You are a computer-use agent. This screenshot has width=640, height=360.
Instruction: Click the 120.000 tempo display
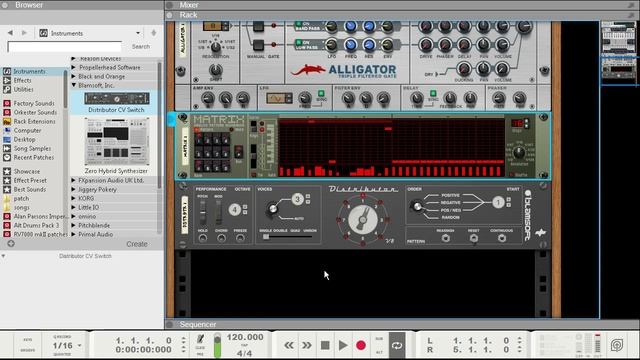coord(245,337)
